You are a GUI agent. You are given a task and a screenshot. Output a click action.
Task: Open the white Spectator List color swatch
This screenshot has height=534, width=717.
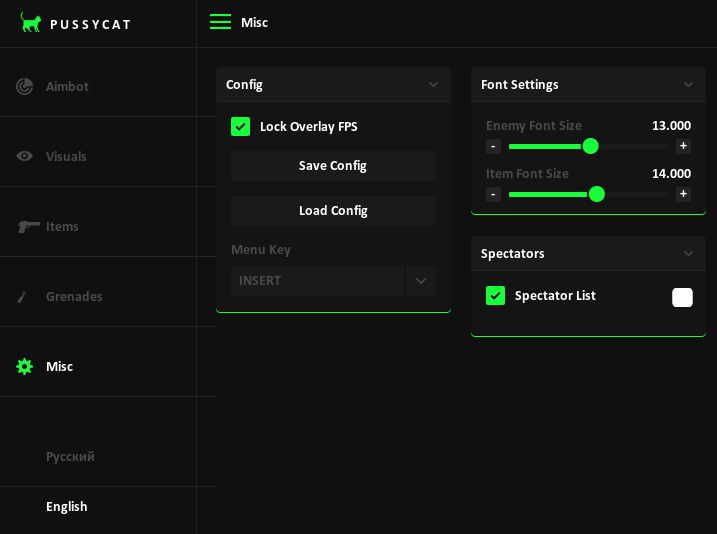coord(682,297)
